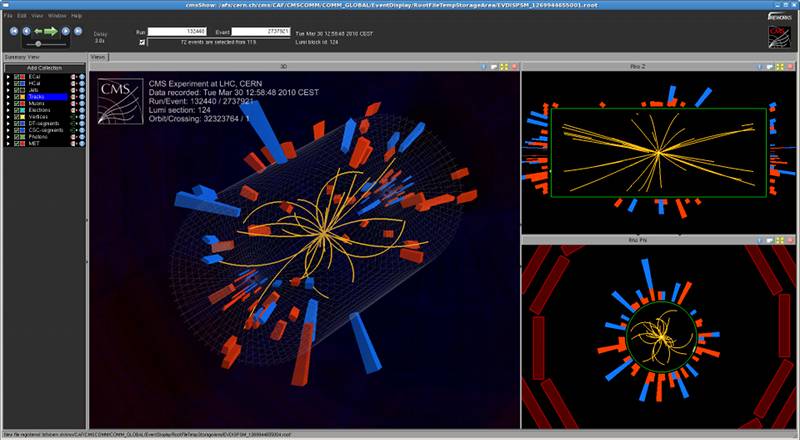Open ECal collection info icon
Screen dimensions: 800x440
pyautogui.click(x=82, y=77)
